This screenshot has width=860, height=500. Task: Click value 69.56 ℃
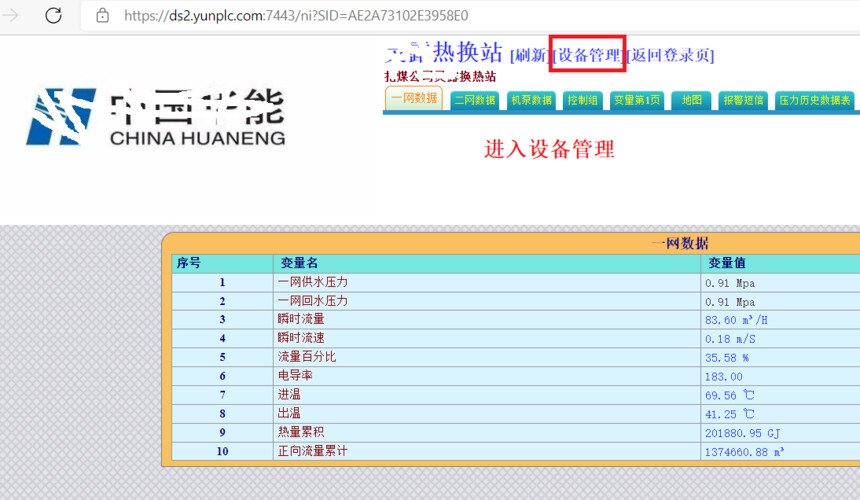pyautogui.click(x=730, y=395)
